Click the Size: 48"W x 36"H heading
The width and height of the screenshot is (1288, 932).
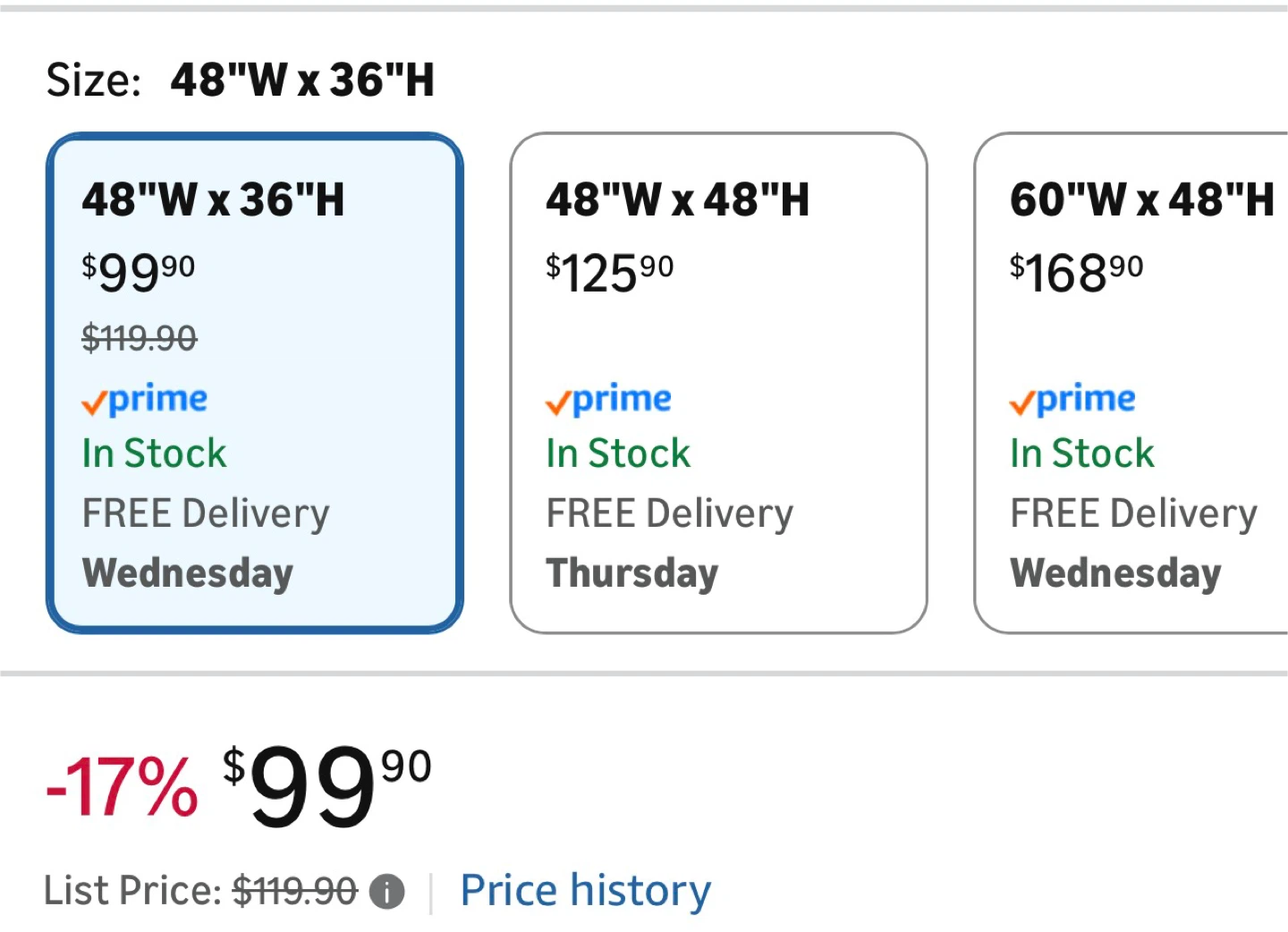(240, 80)
